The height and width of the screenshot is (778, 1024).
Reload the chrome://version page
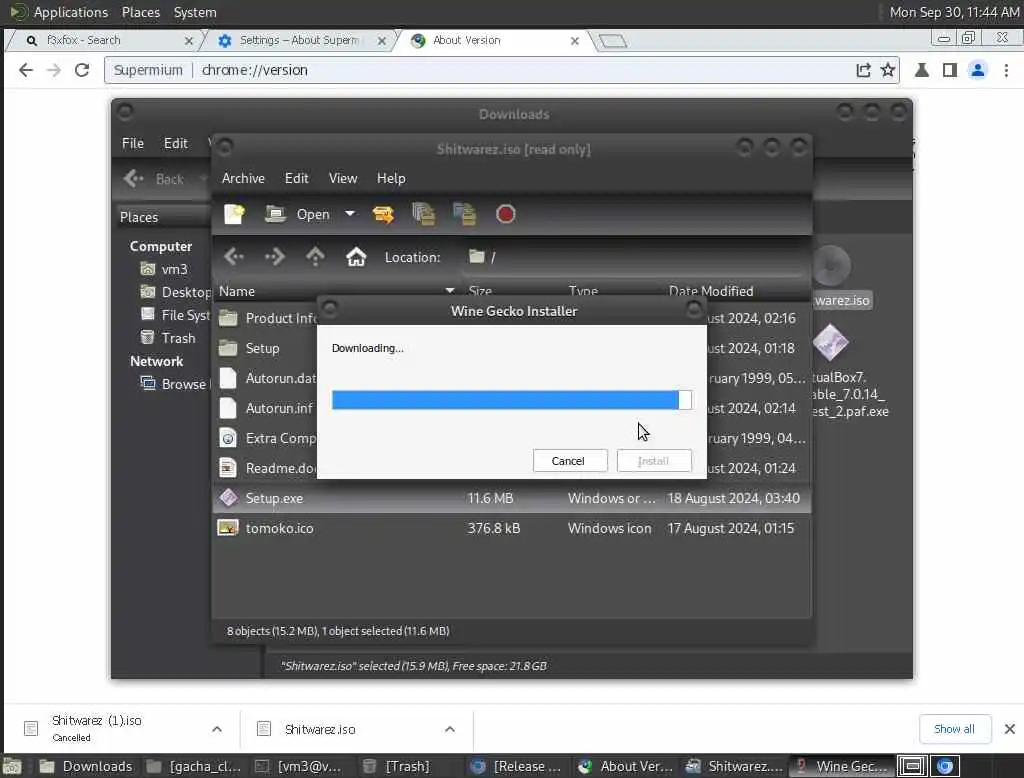(82, 70)
